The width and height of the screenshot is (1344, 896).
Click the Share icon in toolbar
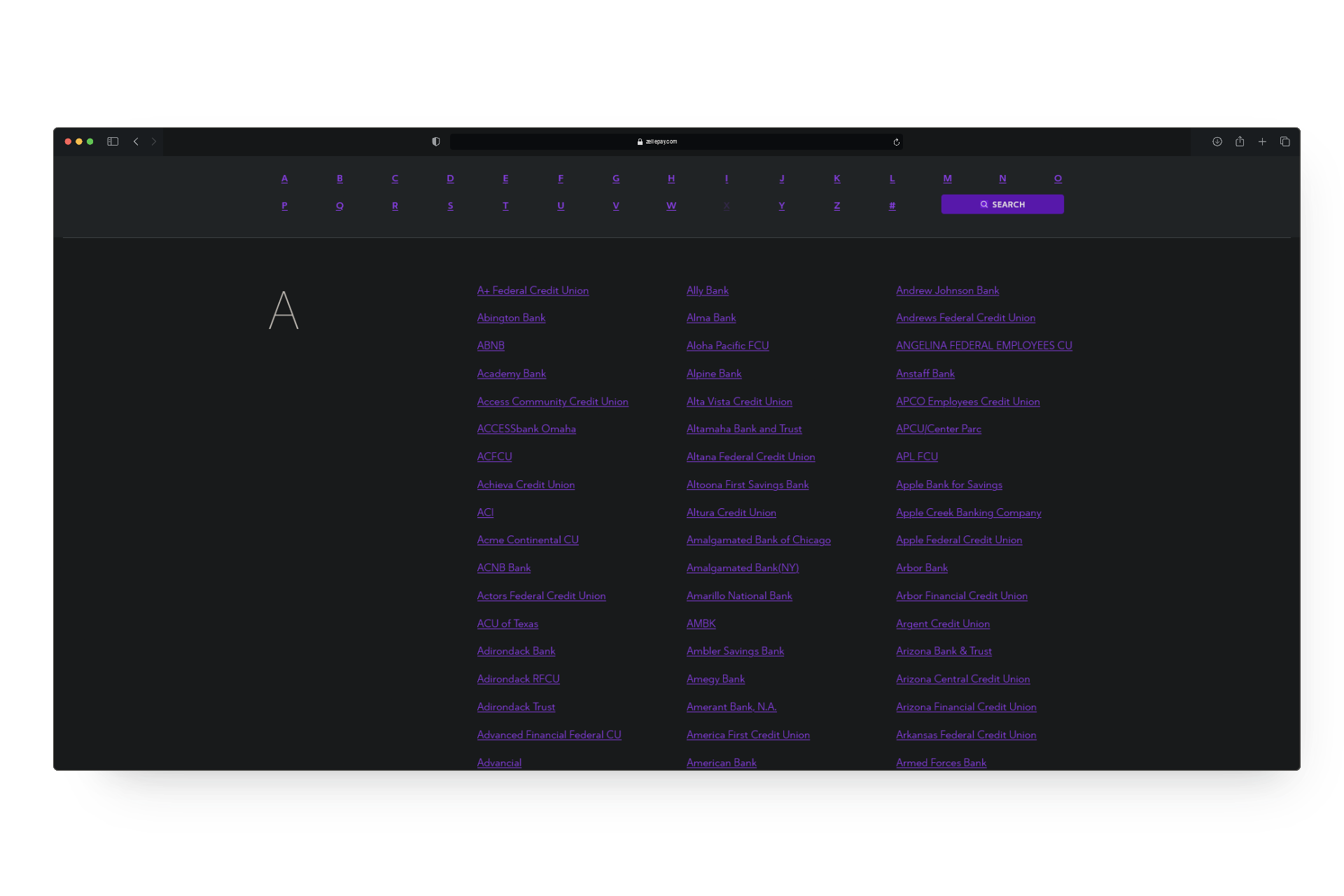(x=1240, y=141)
